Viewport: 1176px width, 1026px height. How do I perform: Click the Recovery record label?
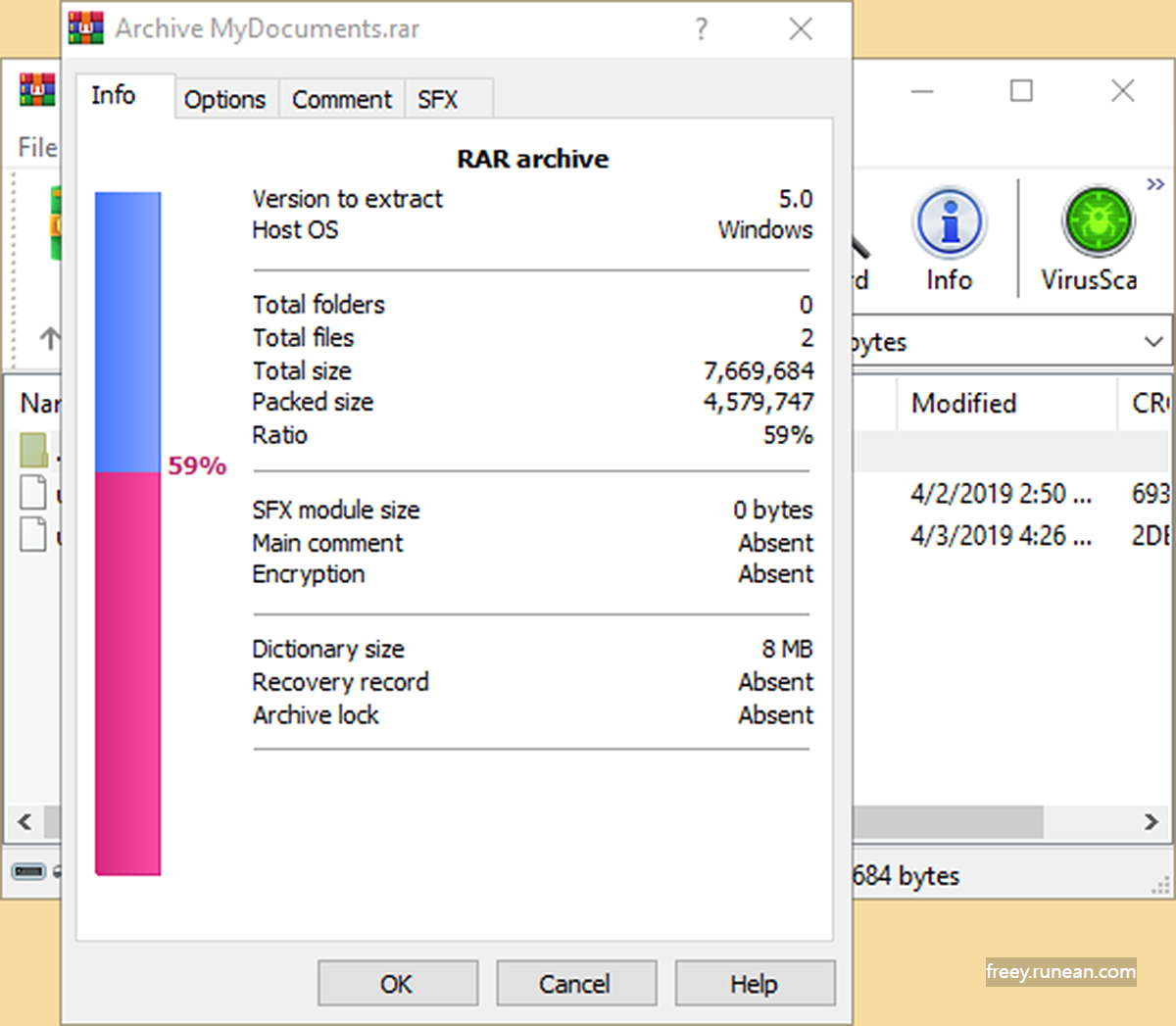coord(340,682)
